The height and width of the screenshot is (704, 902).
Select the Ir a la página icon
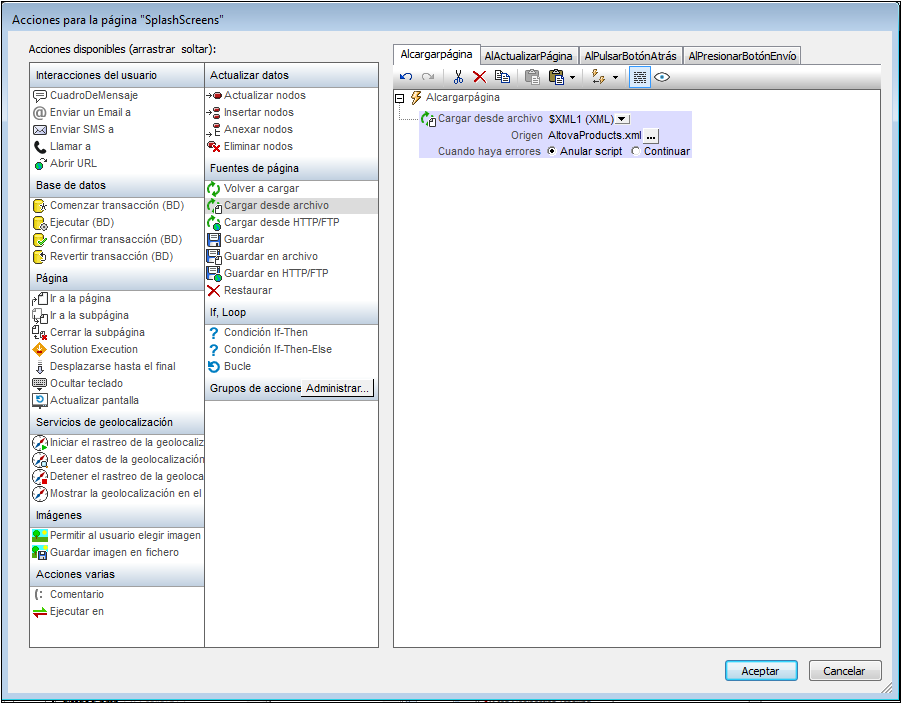(40, 299)
